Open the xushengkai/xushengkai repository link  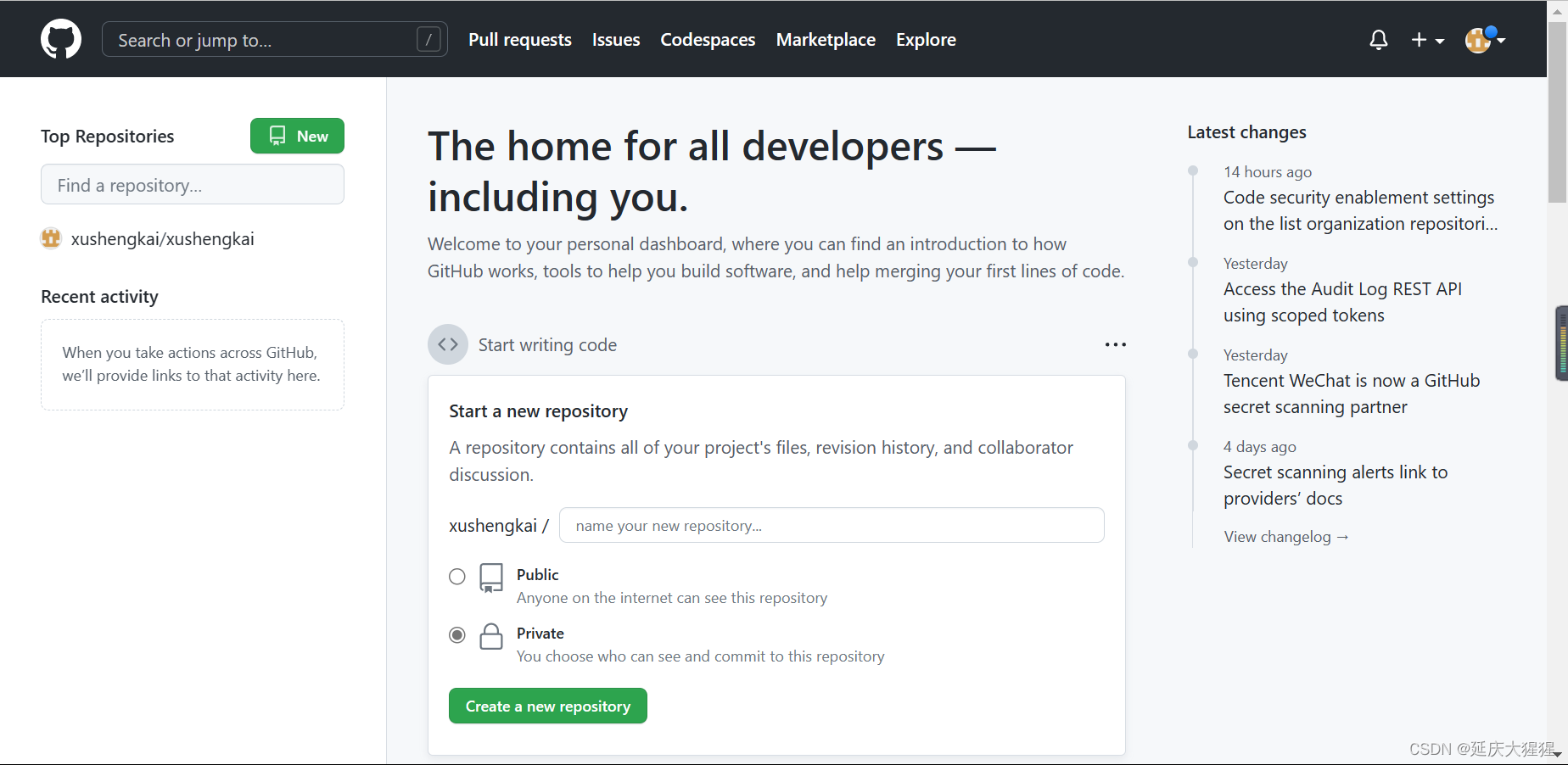click(x=162, y=239)
